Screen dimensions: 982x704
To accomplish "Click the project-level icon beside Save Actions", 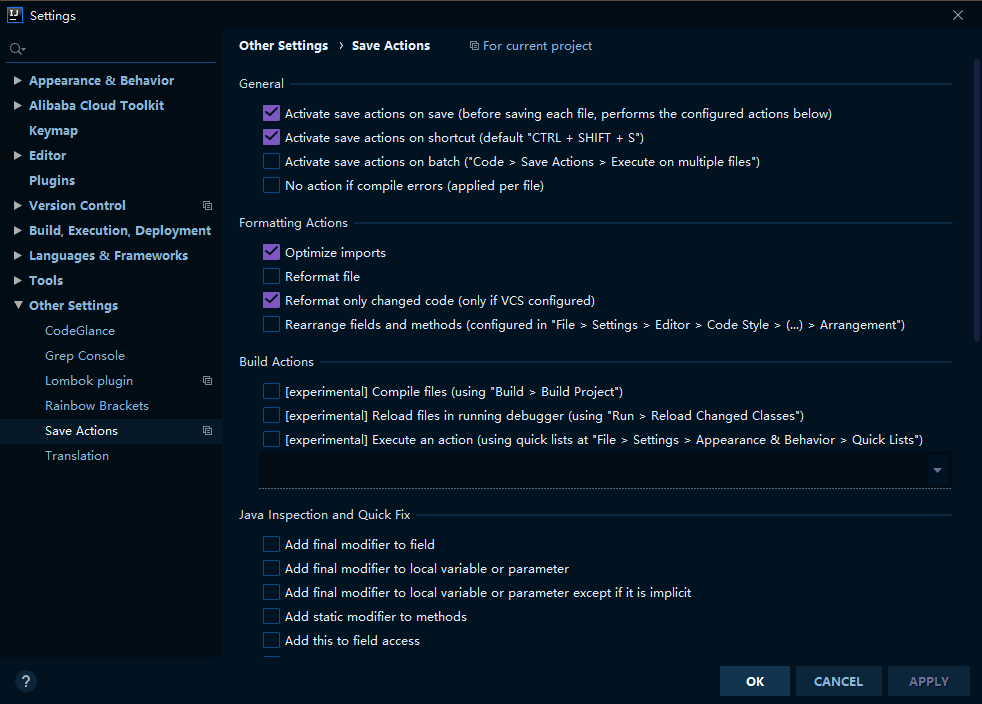I will click(207, 431).
